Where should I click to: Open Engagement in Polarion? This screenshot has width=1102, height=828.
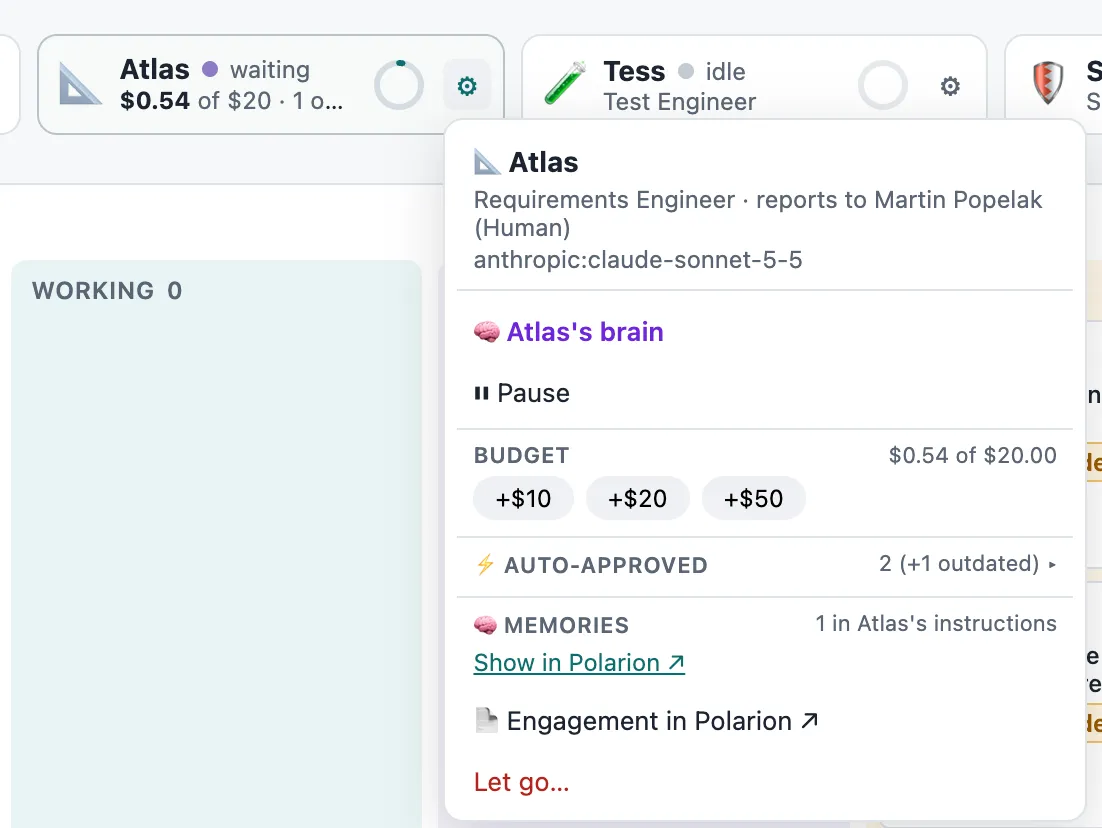(x=662, y=721)
